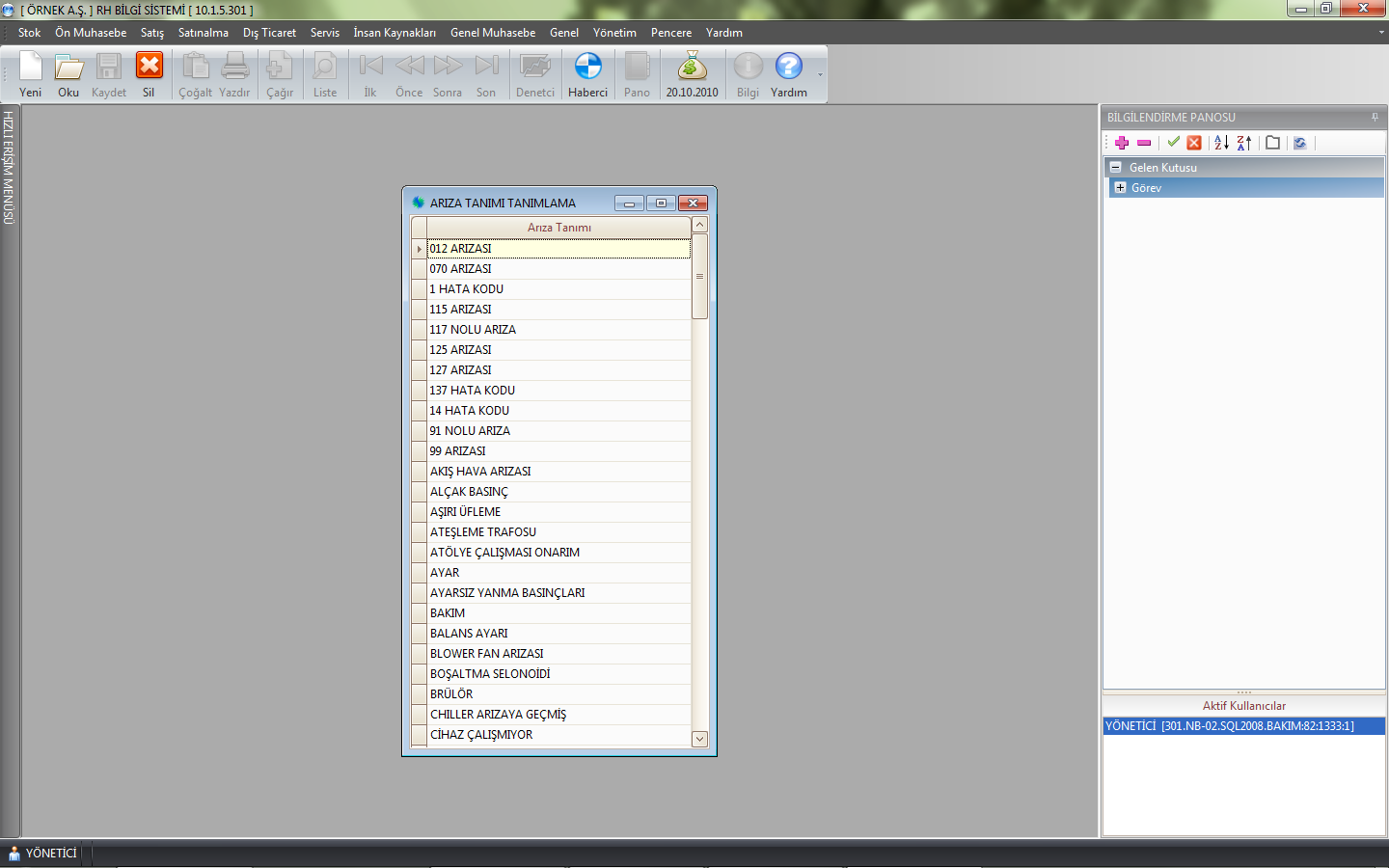Toggle the pin on Bilgilendirme Panosu
Viewport: 1389px width, 868px height.
[x=1375, y=118]
